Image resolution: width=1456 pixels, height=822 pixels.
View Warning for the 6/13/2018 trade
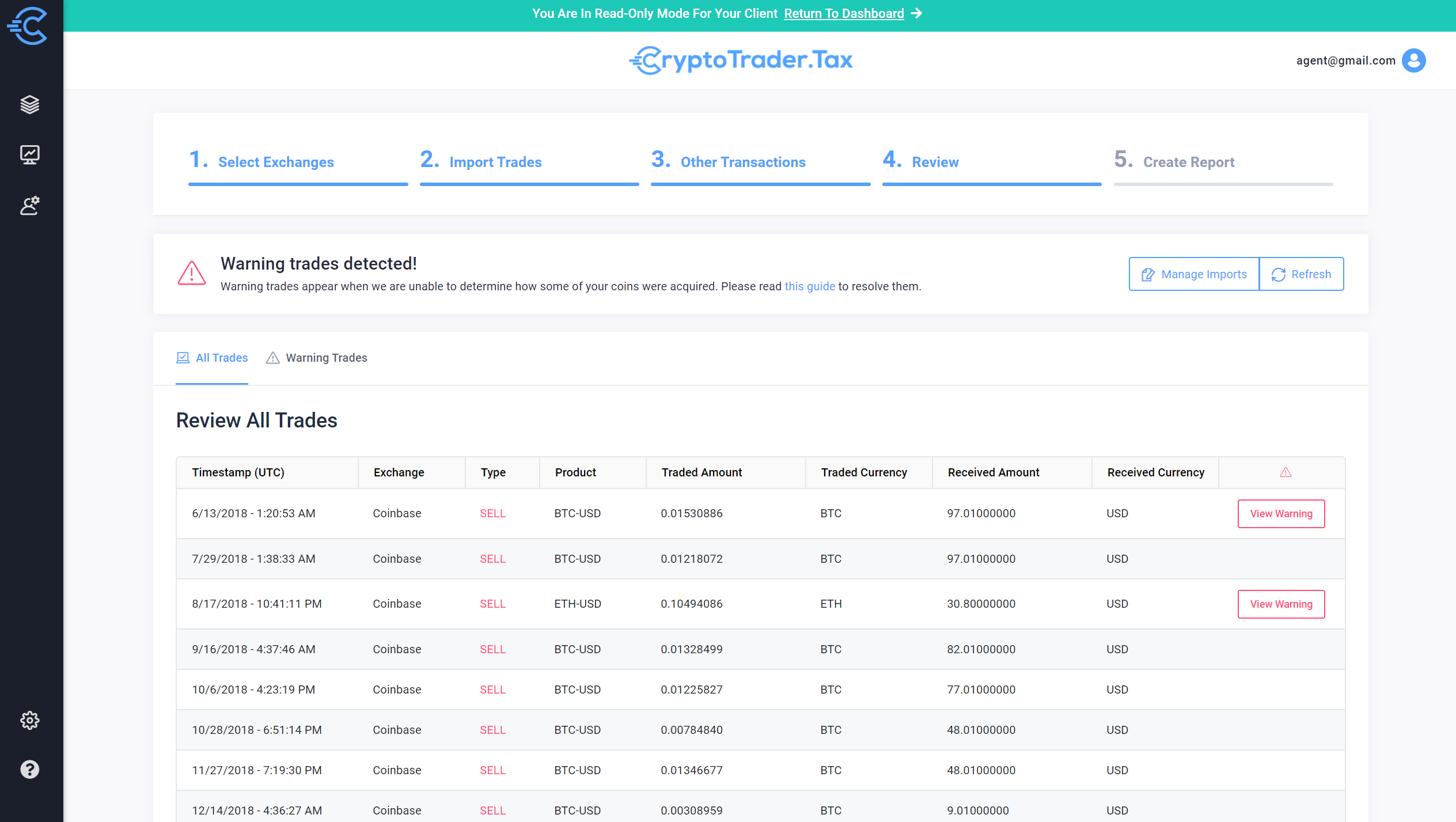pyautogui.click(x=1281, y=514)
